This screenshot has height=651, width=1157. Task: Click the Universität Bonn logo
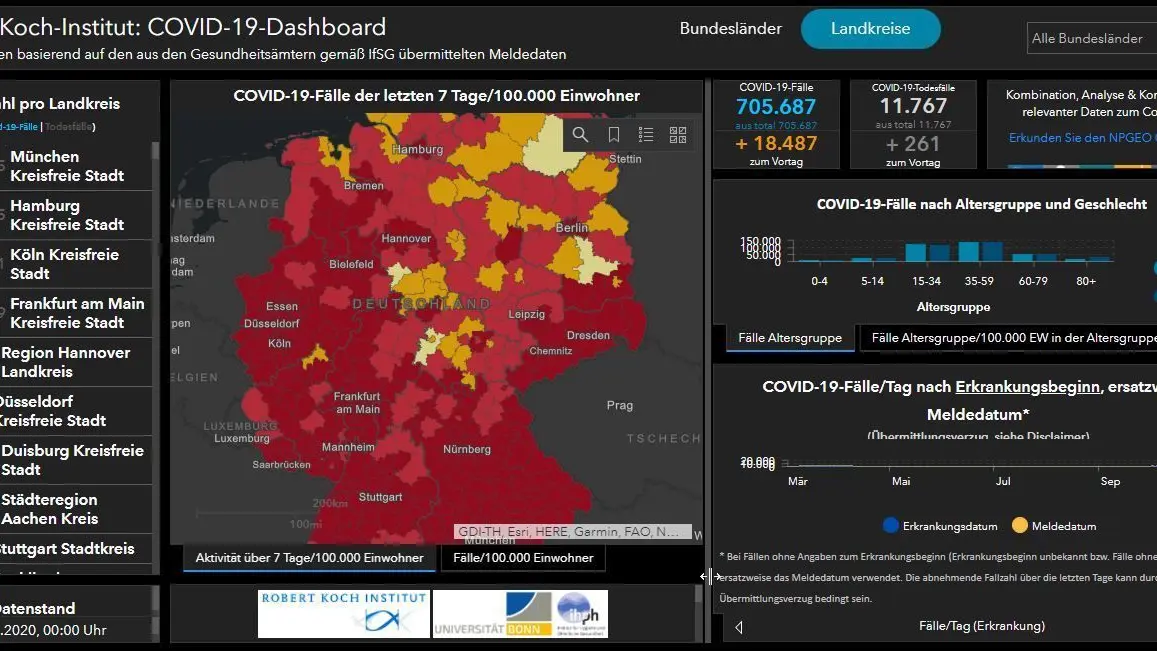pyautogui.click(x=492, y=613)
